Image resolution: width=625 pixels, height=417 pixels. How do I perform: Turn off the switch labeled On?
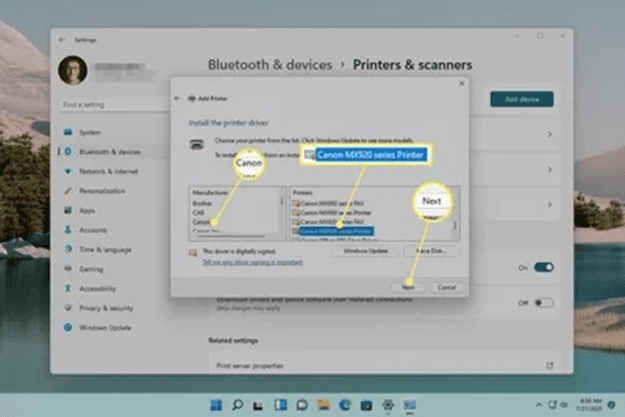(x=544, y=267)
